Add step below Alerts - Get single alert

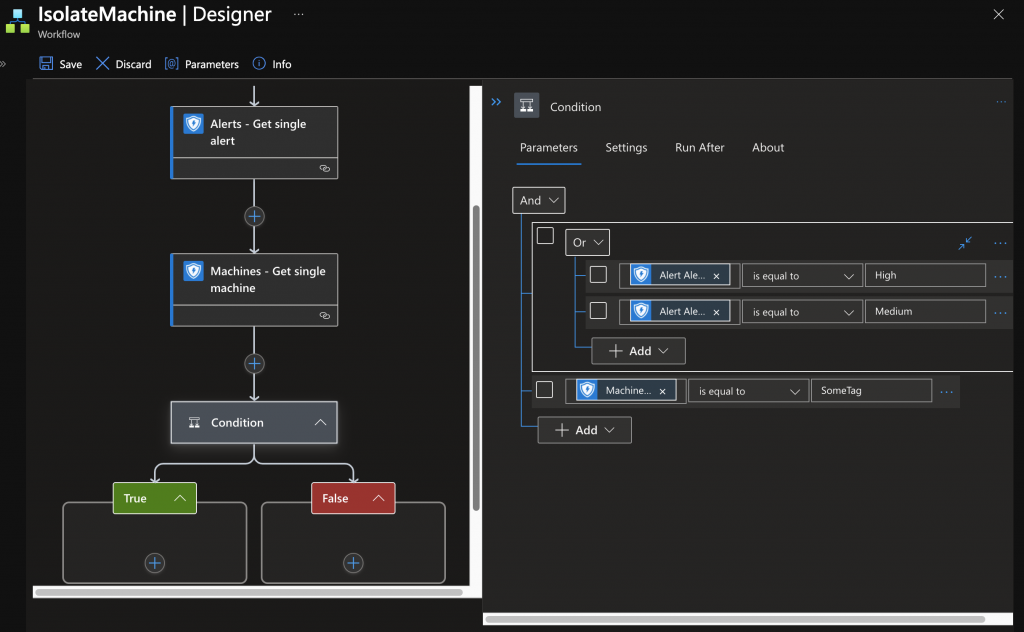[x=254, y=216]
